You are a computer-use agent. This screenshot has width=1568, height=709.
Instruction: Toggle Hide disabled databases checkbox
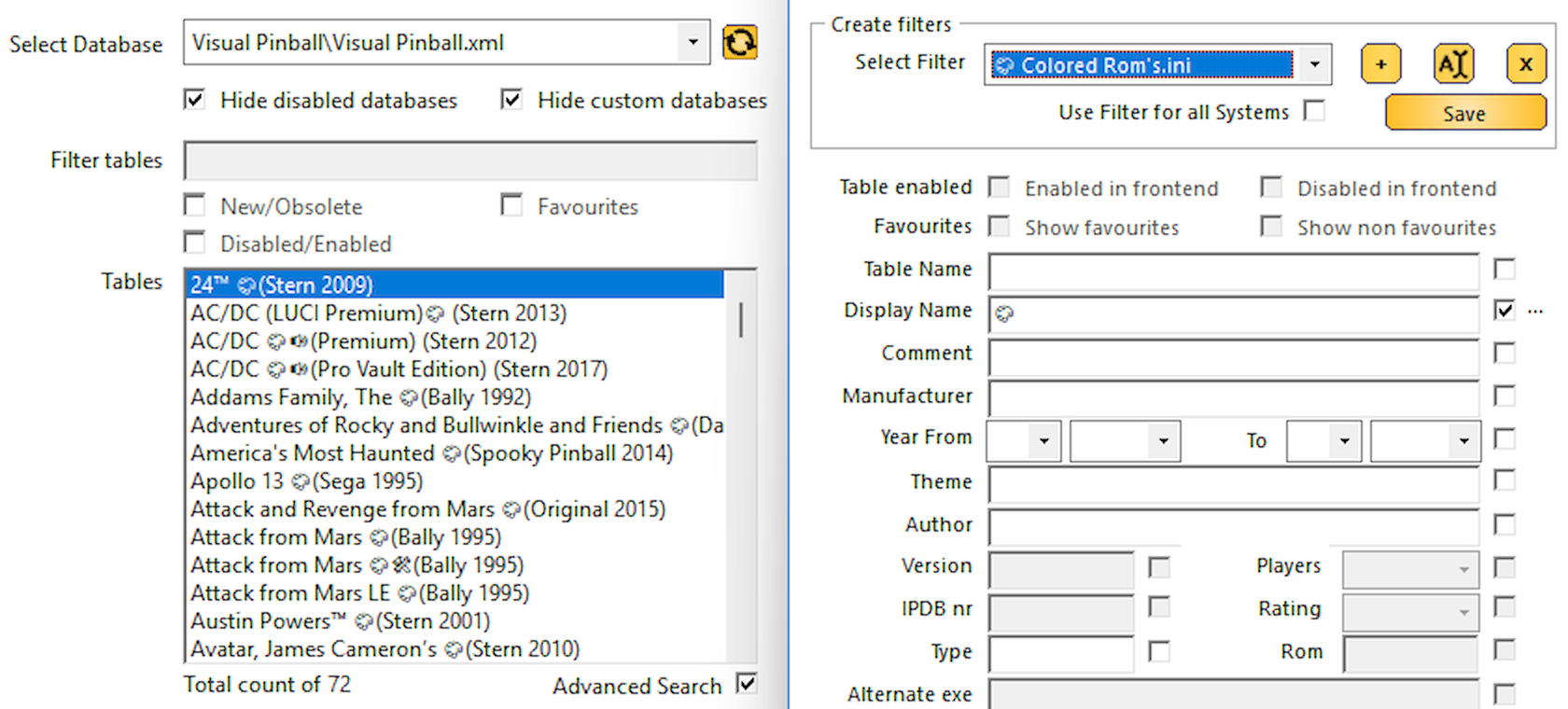194,100
